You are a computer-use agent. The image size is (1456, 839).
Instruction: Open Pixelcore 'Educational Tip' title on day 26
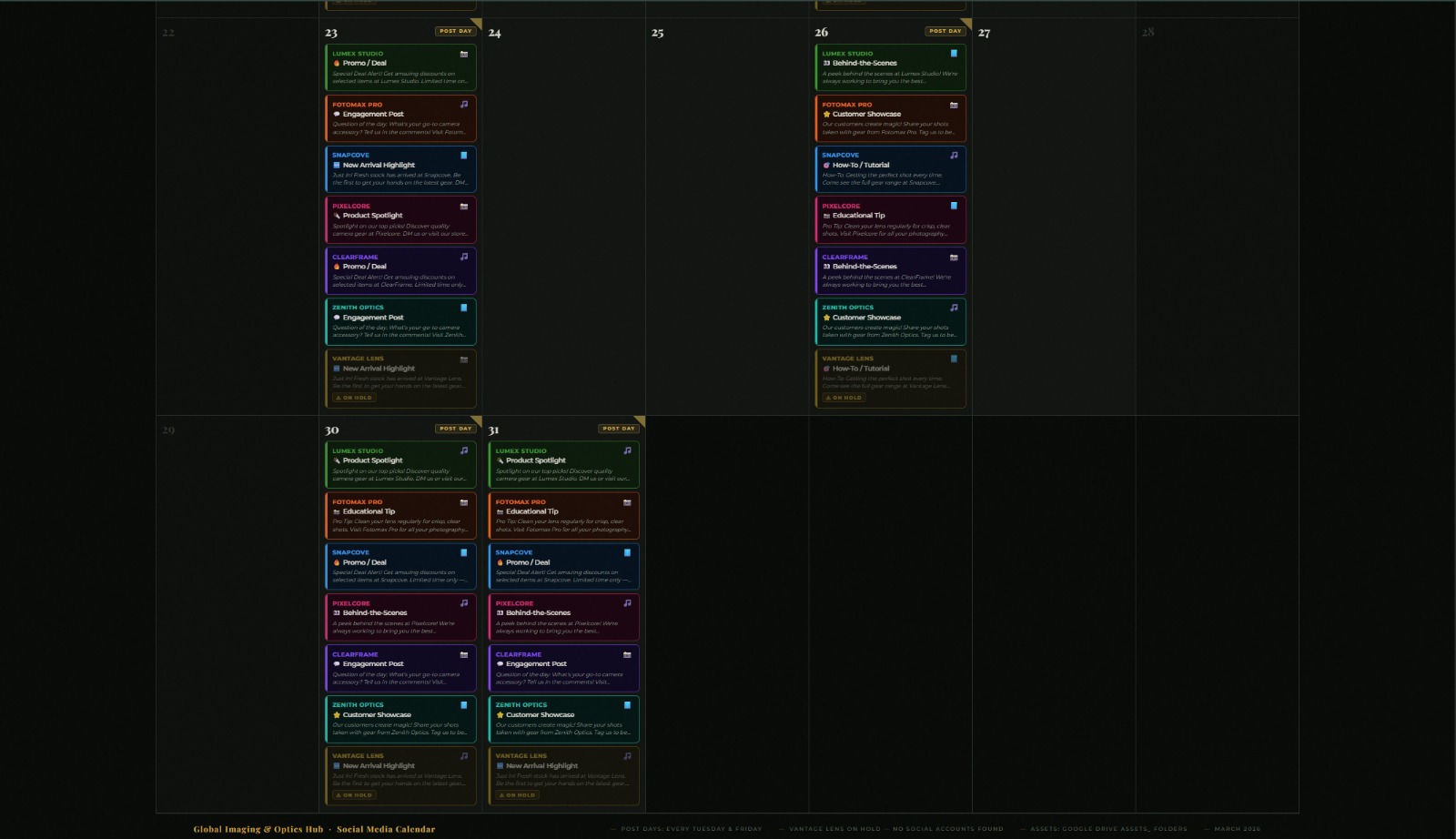click(x=858, y=216)
